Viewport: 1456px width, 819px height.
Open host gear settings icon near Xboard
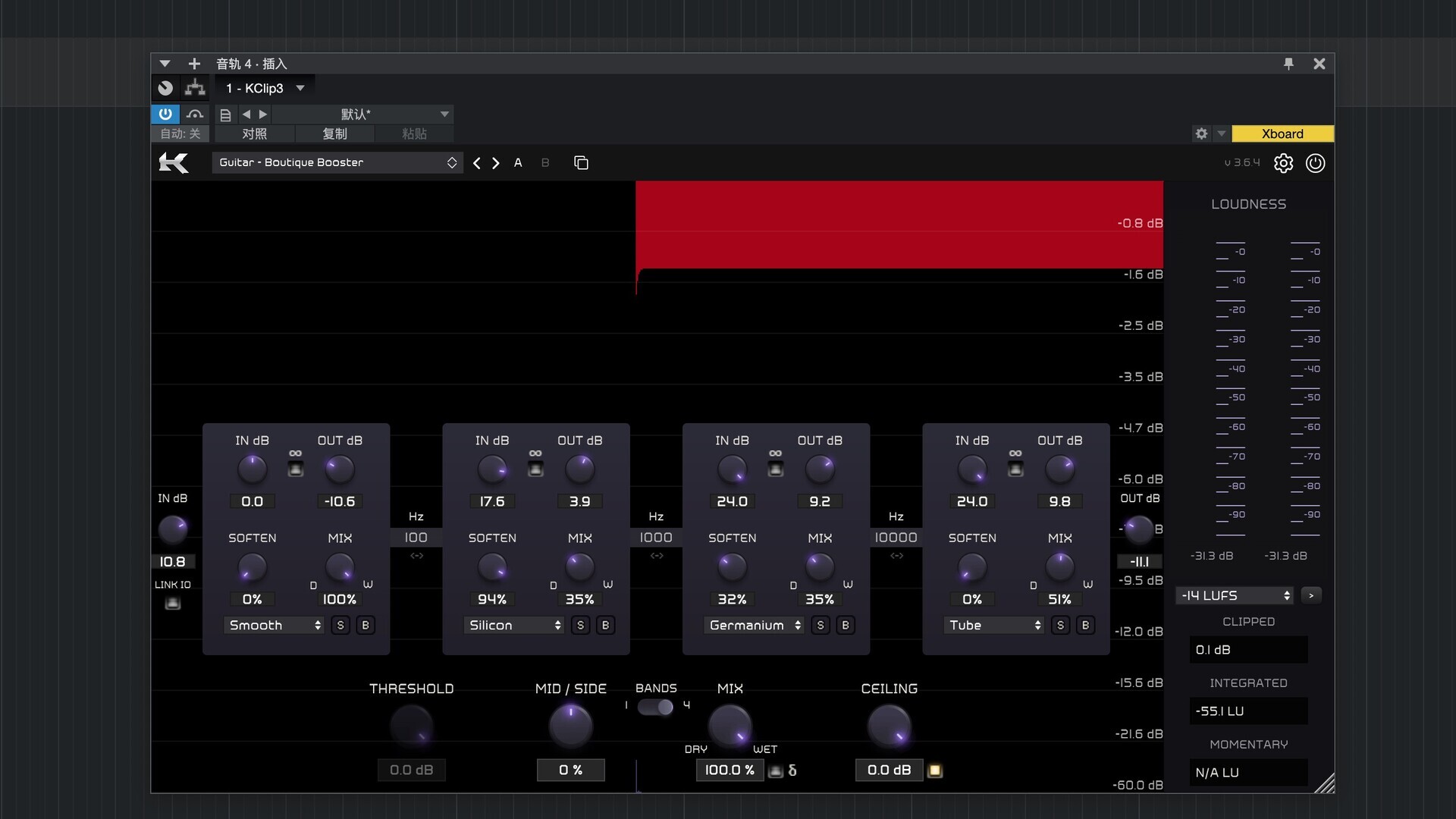pos(1201,133)
